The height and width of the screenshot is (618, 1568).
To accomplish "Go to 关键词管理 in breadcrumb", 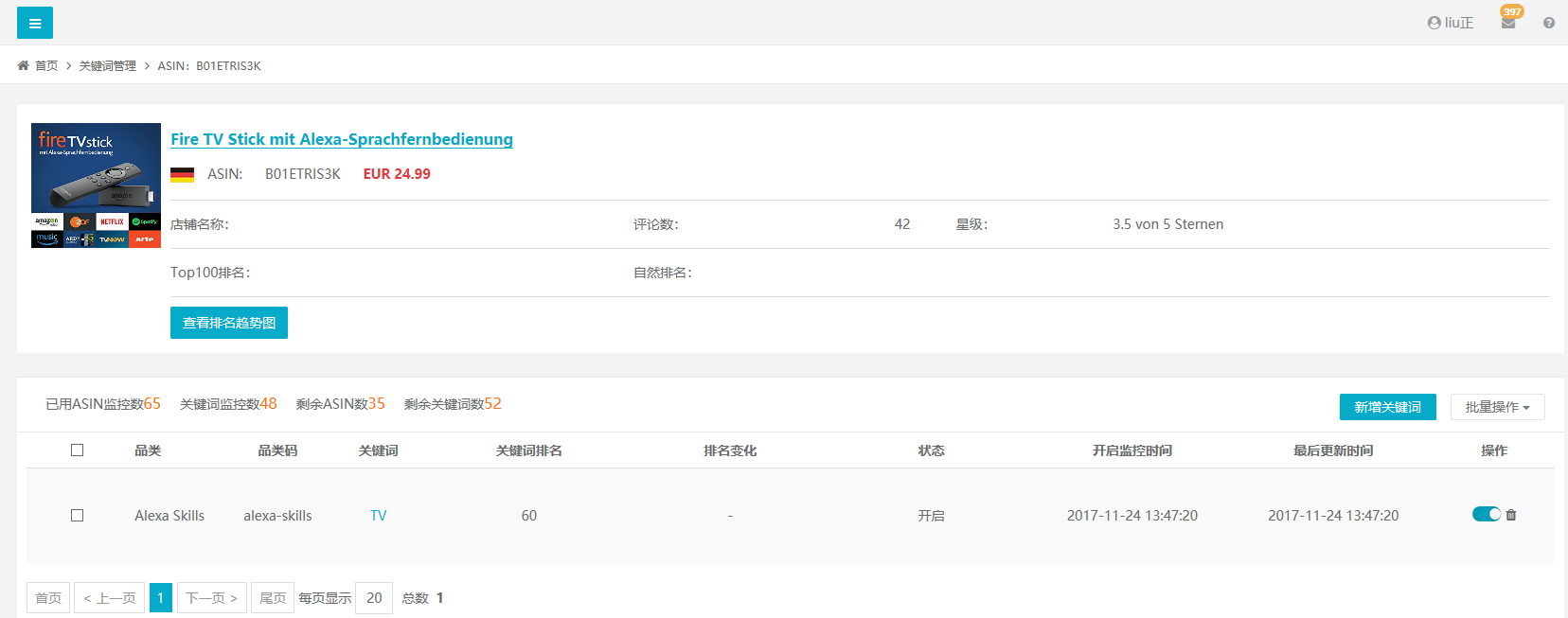I will [107, 65].
